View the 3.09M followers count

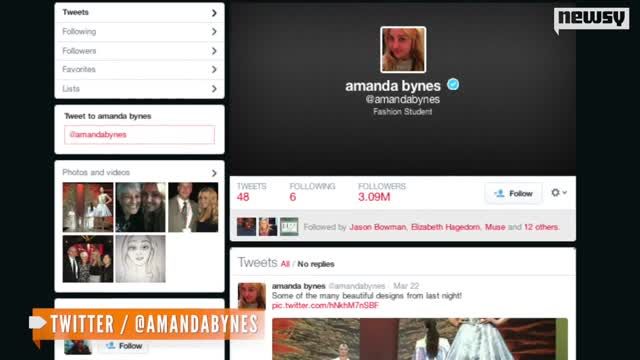pyautogui.click(x=374, y=197)
